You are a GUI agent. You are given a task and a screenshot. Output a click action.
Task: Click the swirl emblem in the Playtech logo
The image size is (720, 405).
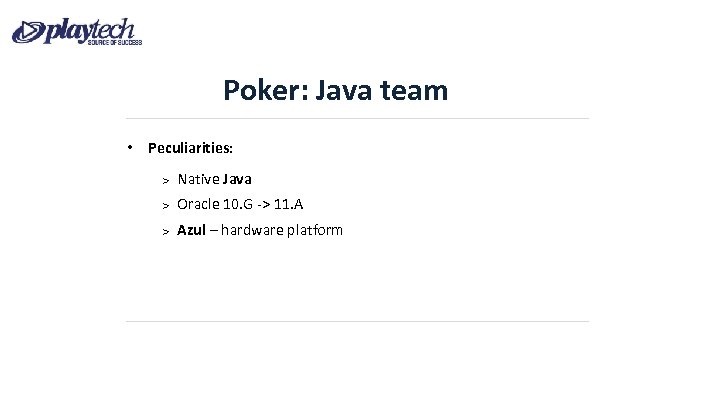coord(28,33)
